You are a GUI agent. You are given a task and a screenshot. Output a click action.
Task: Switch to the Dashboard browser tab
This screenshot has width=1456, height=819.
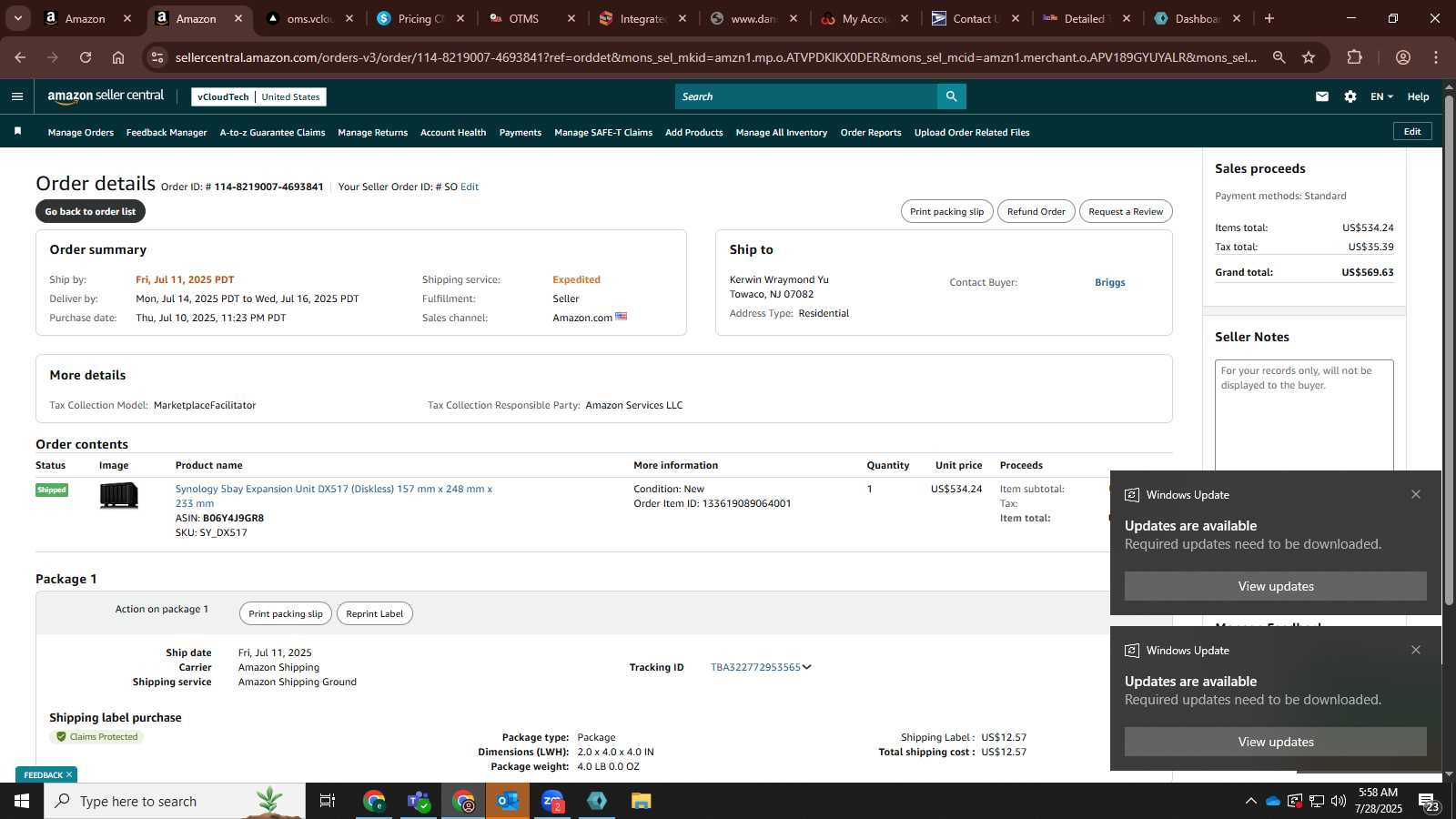1198,18
